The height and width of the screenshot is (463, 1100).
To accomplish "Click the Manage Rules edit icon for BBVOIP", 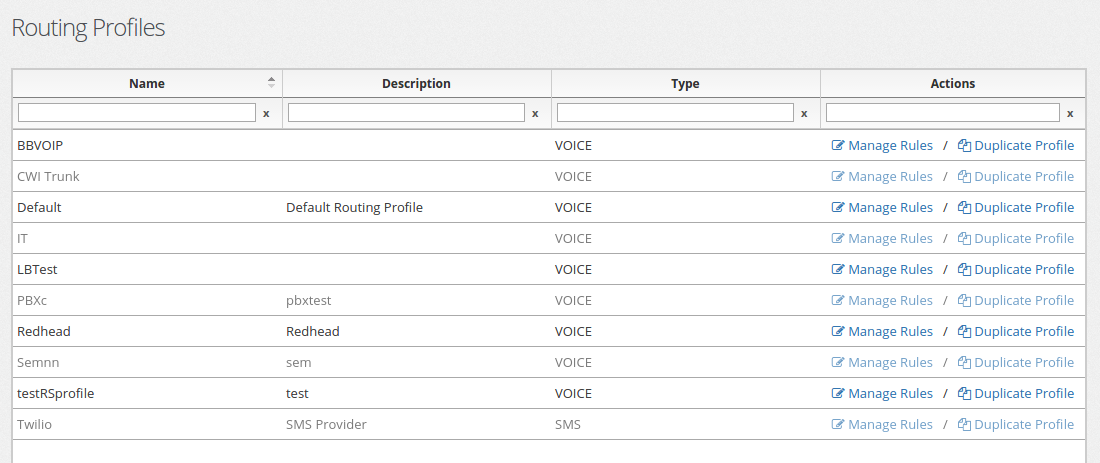I will 838,145.
